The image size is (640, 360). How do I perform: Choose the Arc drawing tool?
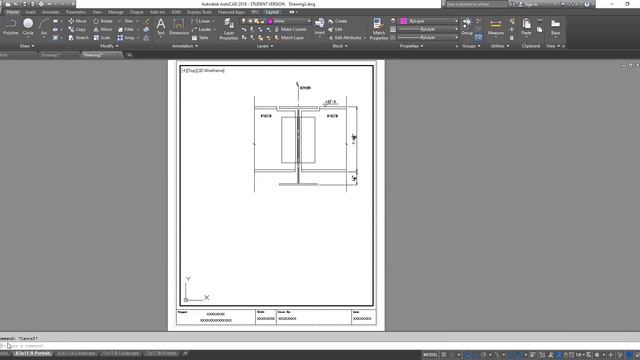44,27
